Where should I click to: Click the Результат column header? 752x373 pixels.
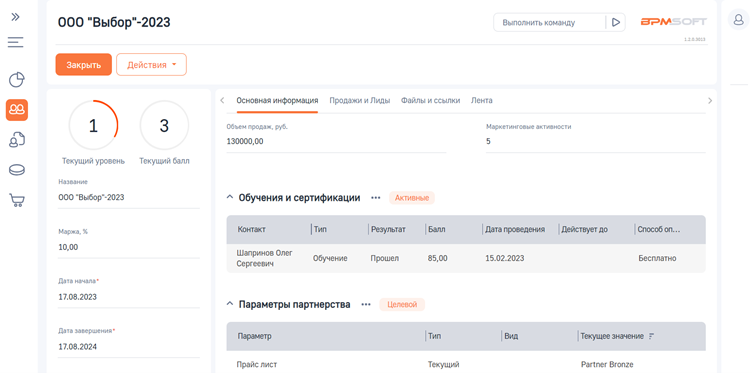coord(388,229)
